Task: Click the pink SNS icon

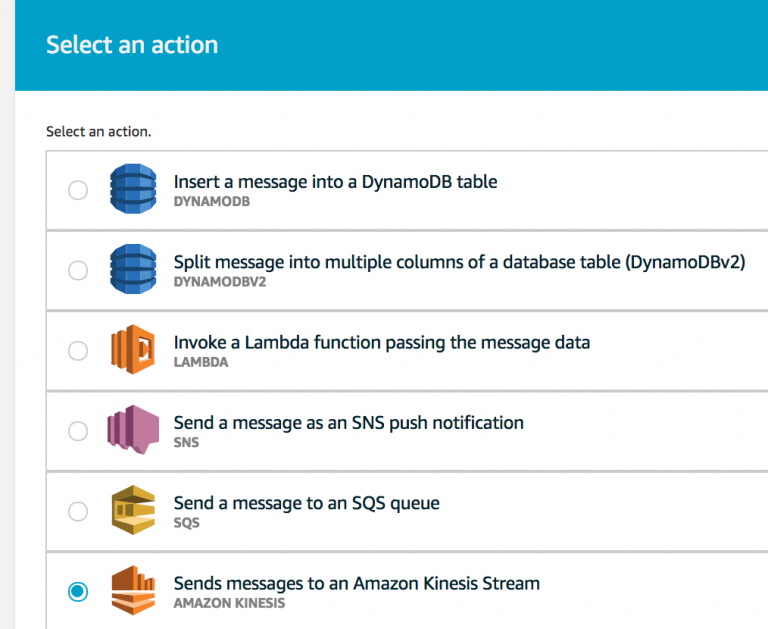Action: (133, 430)
